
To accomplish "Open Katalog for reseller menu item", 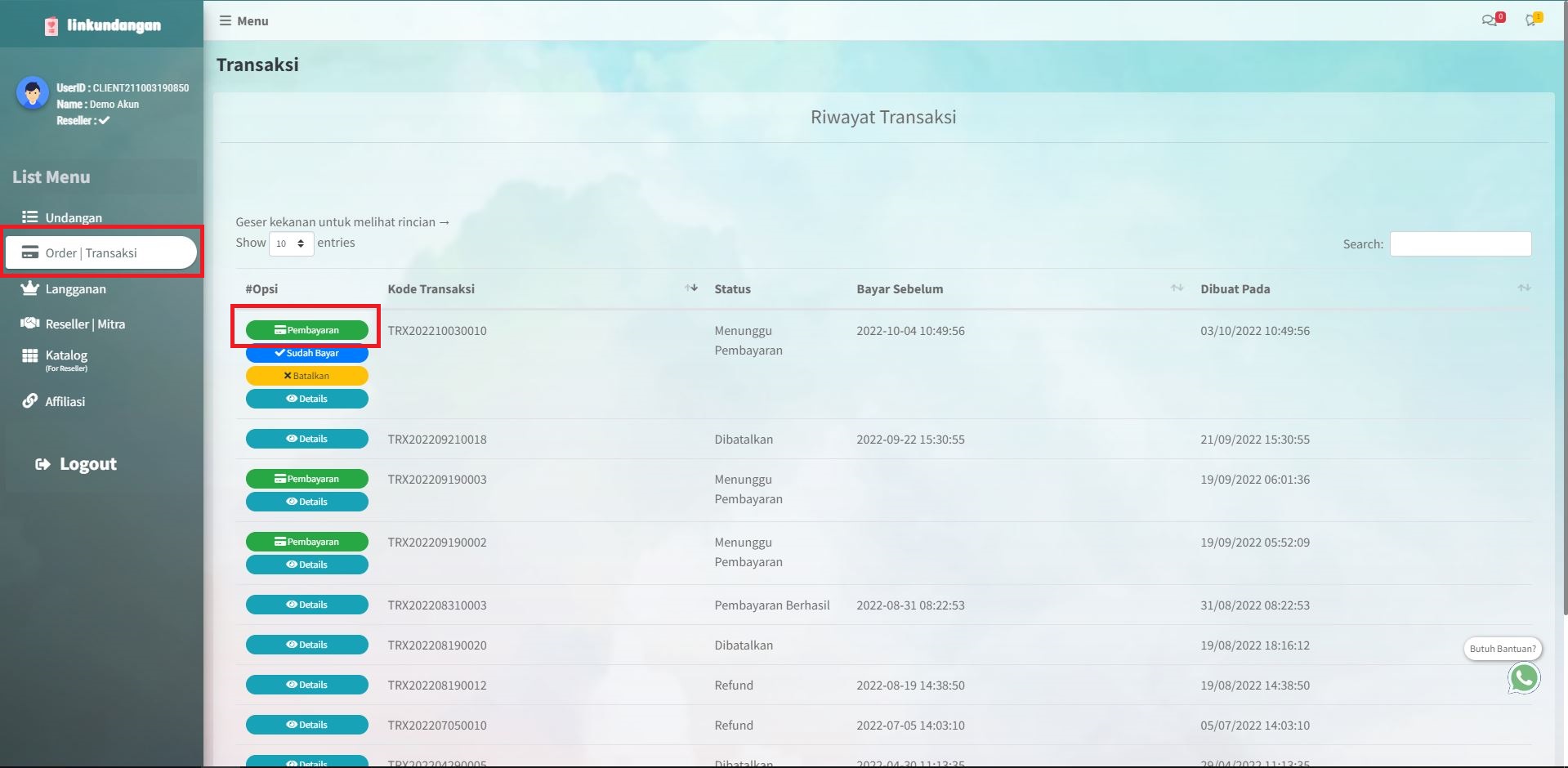I will coord(66,357).
